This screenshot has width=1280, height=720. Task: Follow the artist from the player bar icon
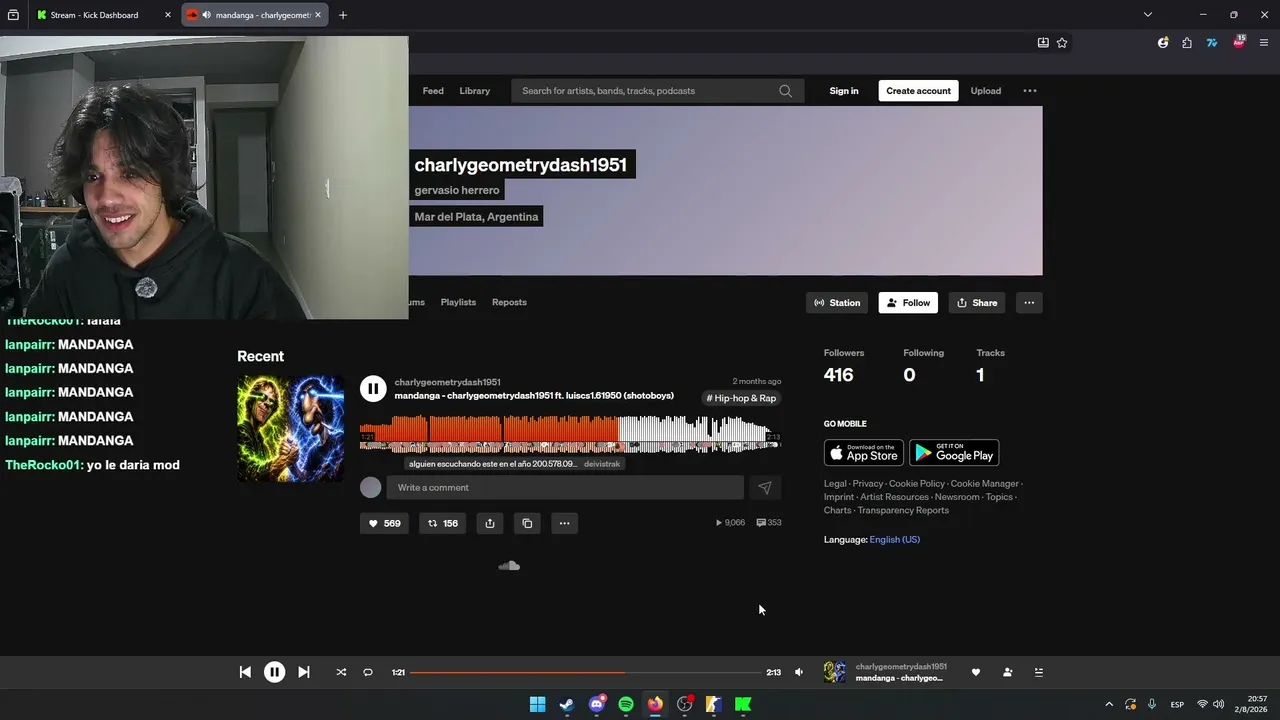[1007, 672]
